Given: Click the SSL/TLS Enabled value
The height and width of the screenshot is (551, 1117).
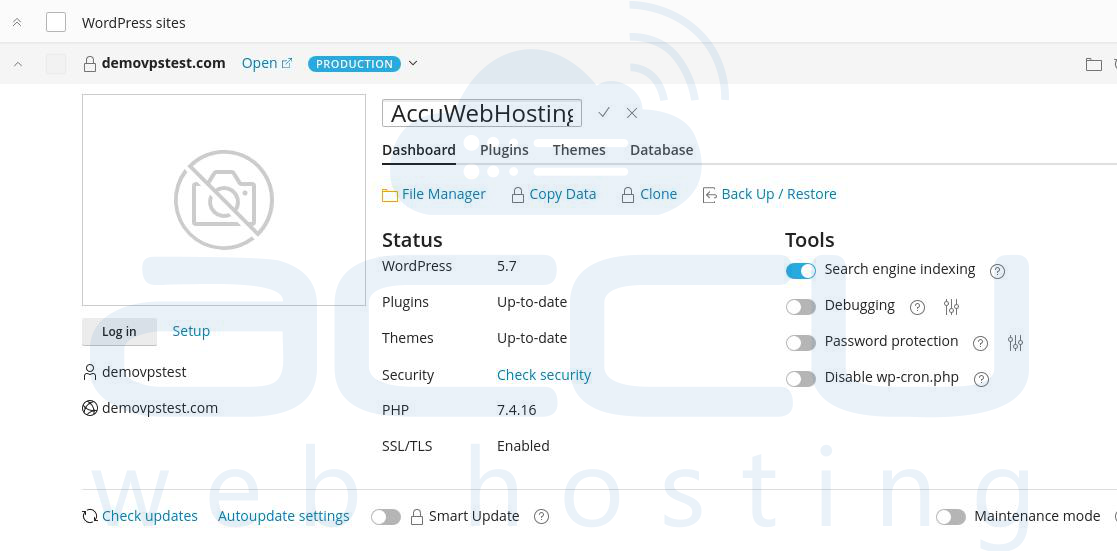Looking at the screenshot, I should click(524, 446).
